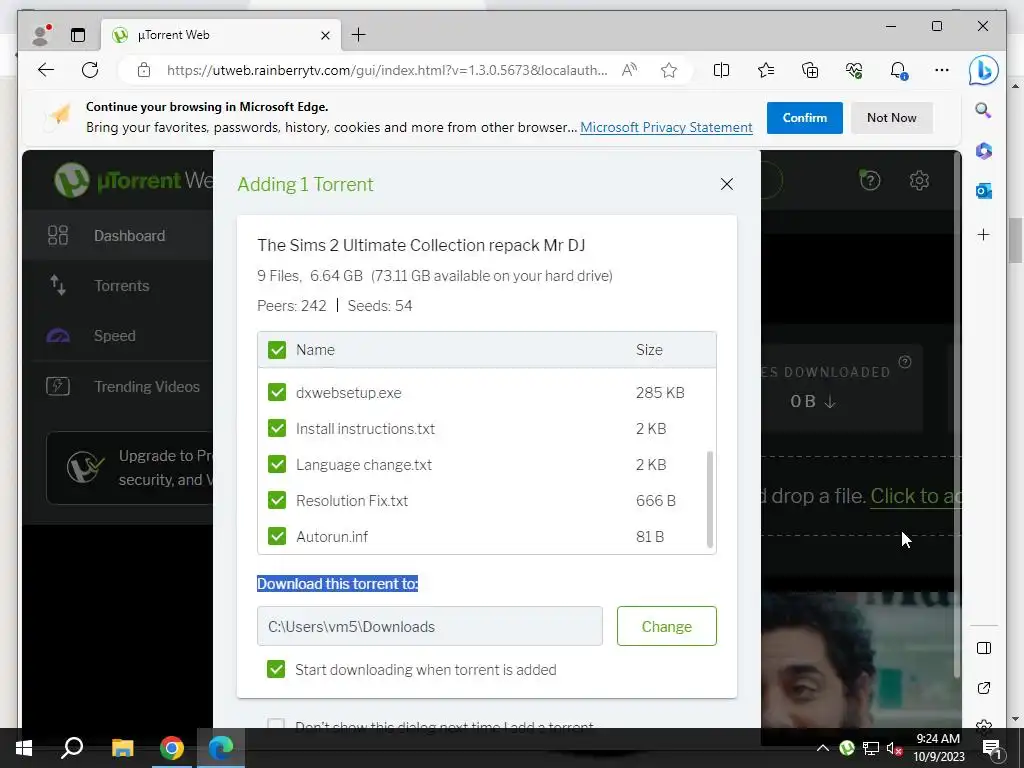
Task: Uncheck Autorun.inf file
Action: [277, 536]
